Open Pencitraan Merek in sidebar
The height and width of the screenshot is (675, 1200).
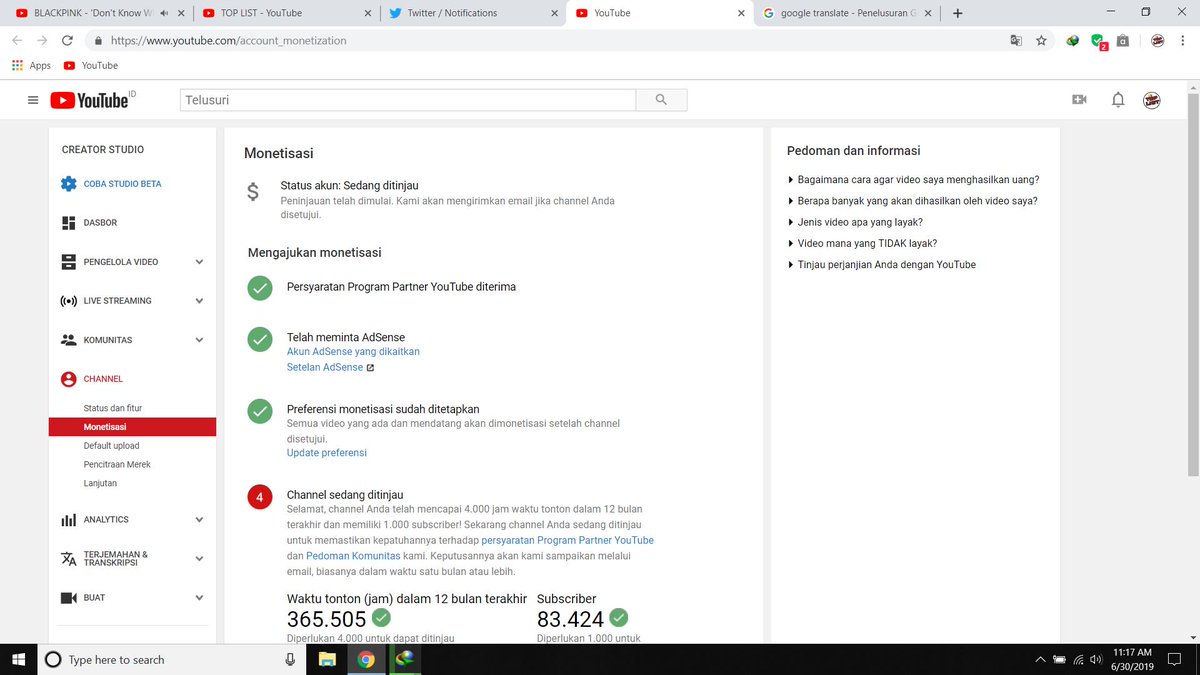tap(117, 465)
